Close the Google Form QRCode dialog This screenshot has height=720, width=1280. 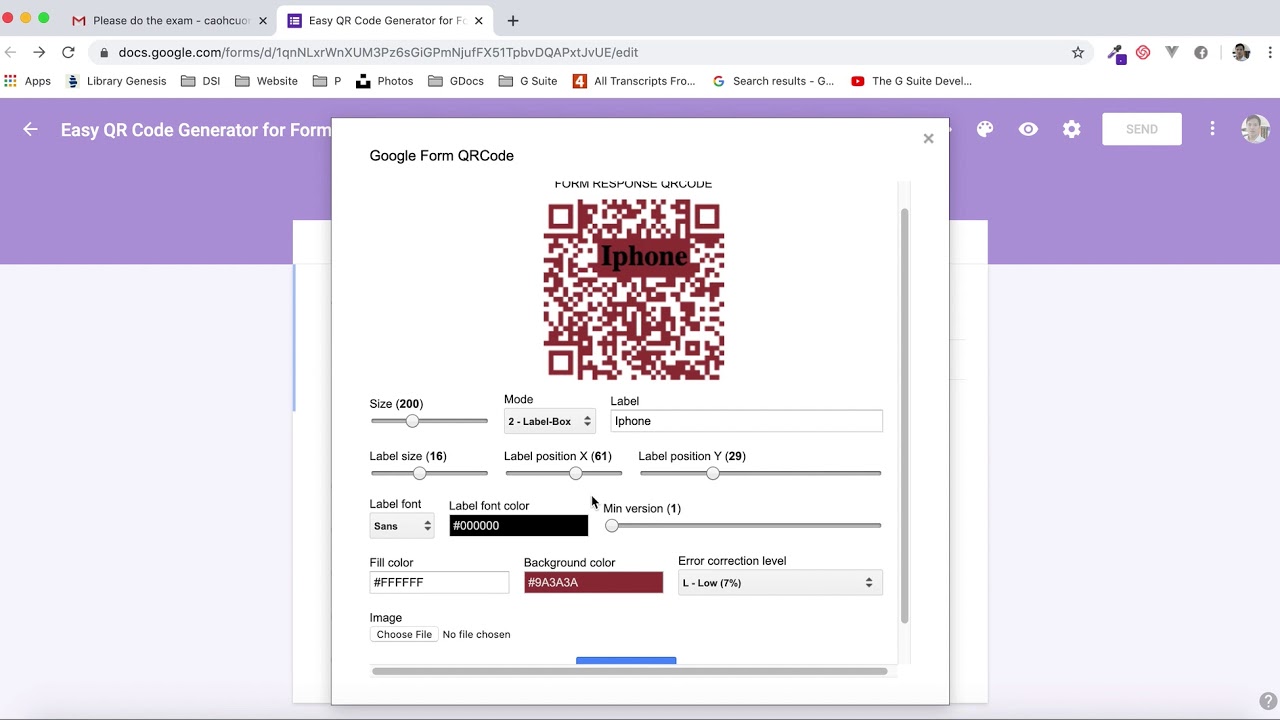(x=928, y=138)
